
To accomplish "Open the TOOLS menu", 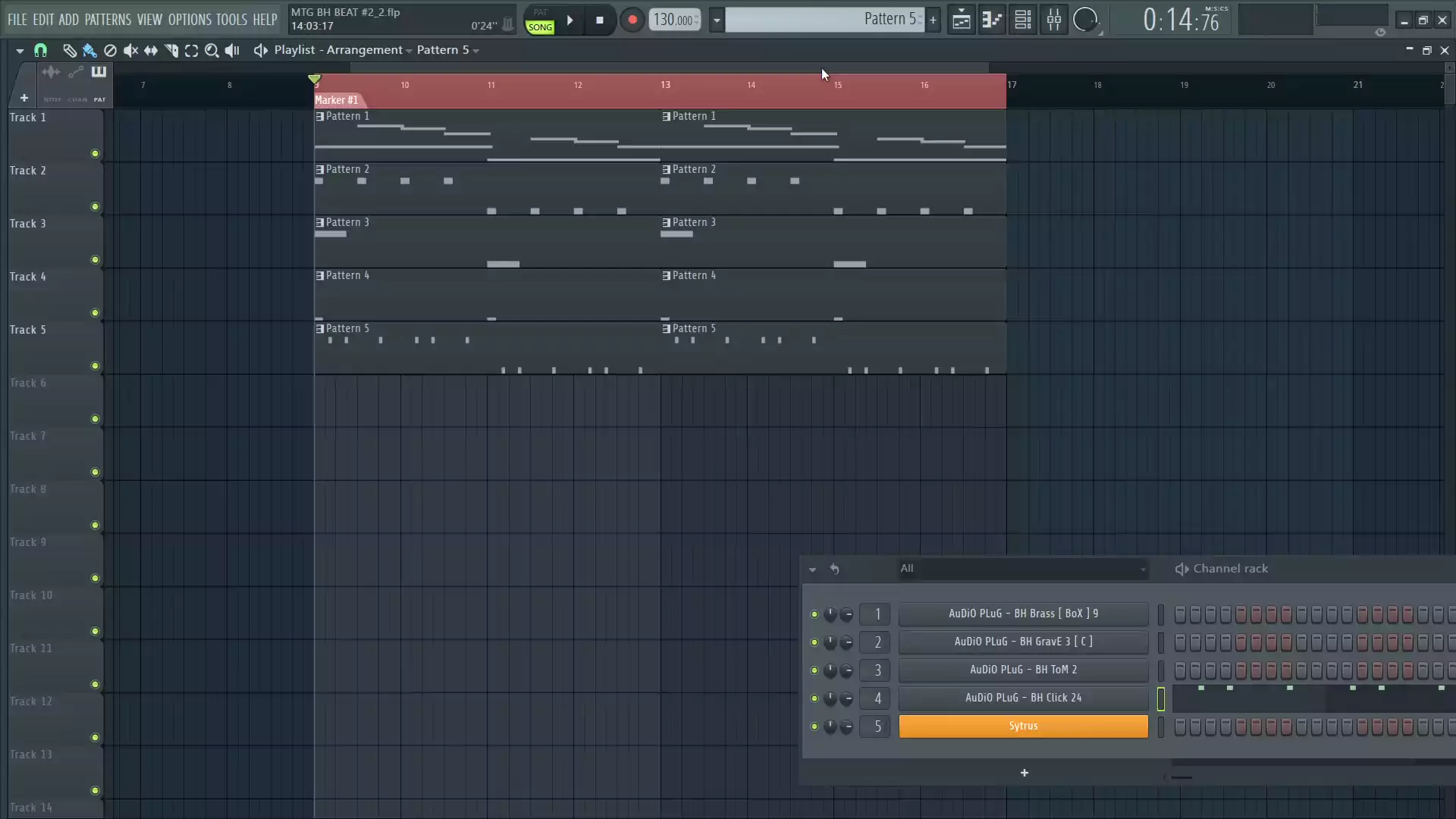I will pos(231,20).
